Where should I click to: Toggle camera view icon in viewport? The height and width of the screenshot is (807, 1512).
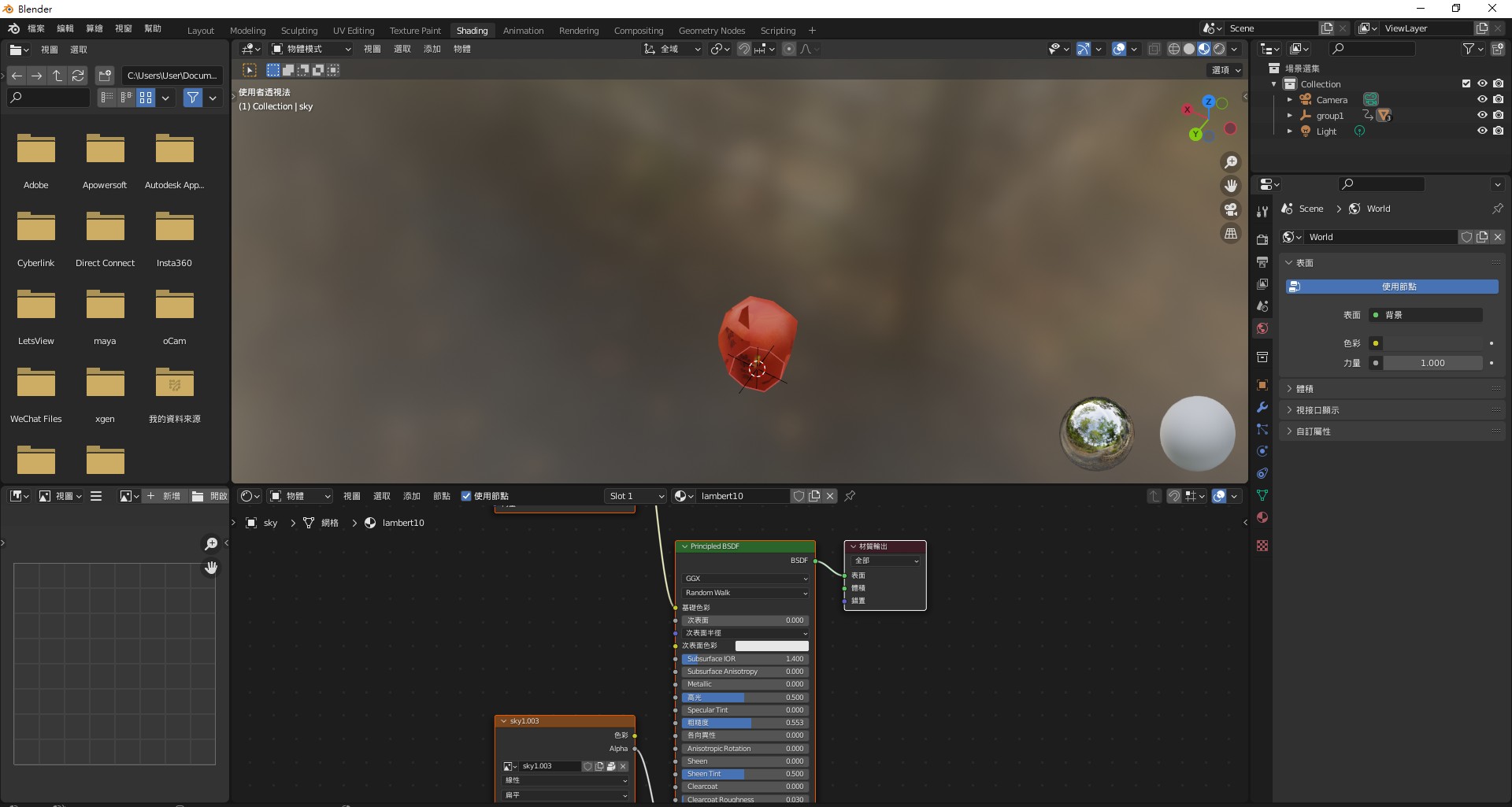pyautogui.click(x=1229, y=209)
